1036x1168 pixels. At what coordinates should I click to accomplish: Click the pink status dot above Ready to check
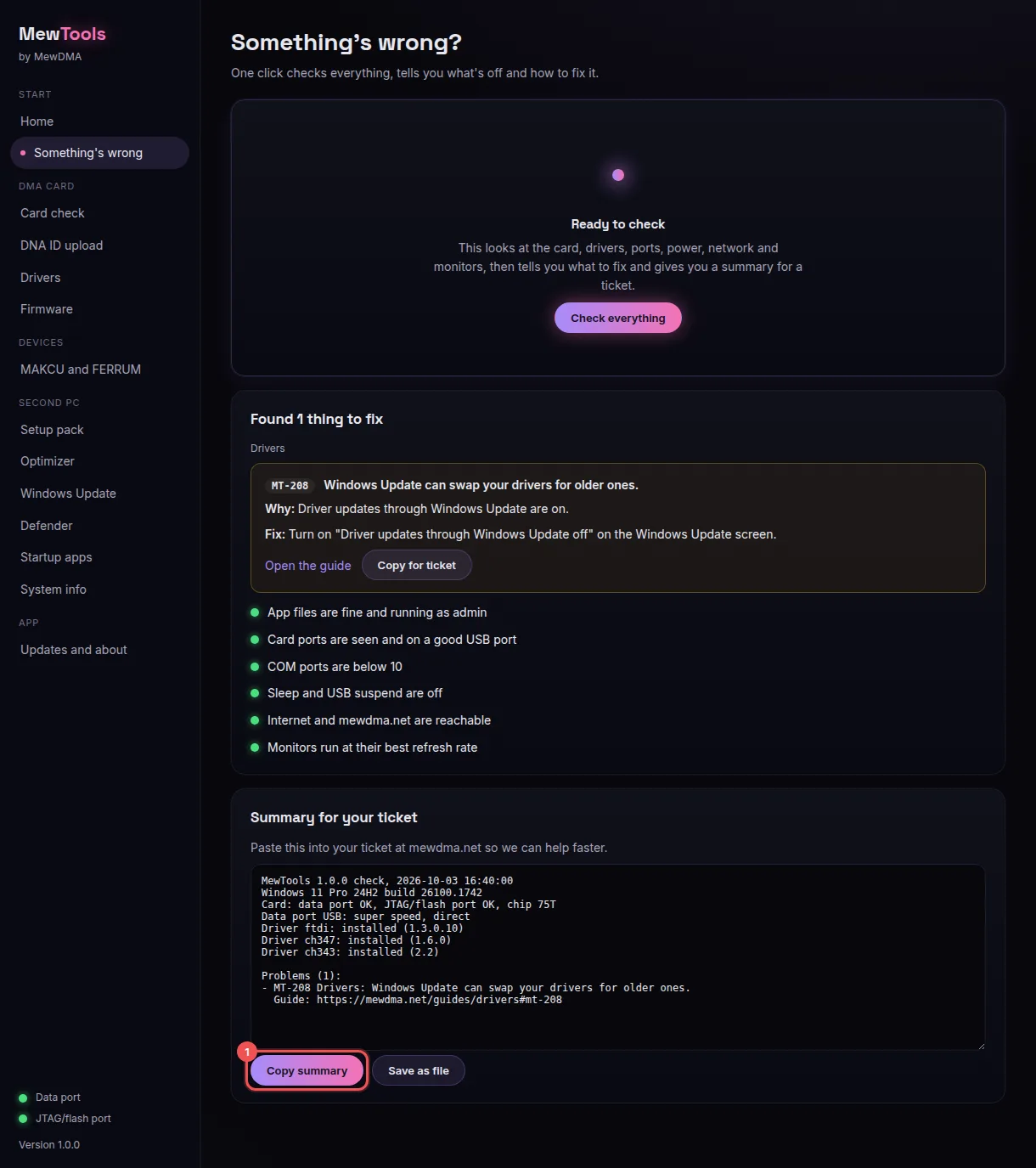[618, 175]
